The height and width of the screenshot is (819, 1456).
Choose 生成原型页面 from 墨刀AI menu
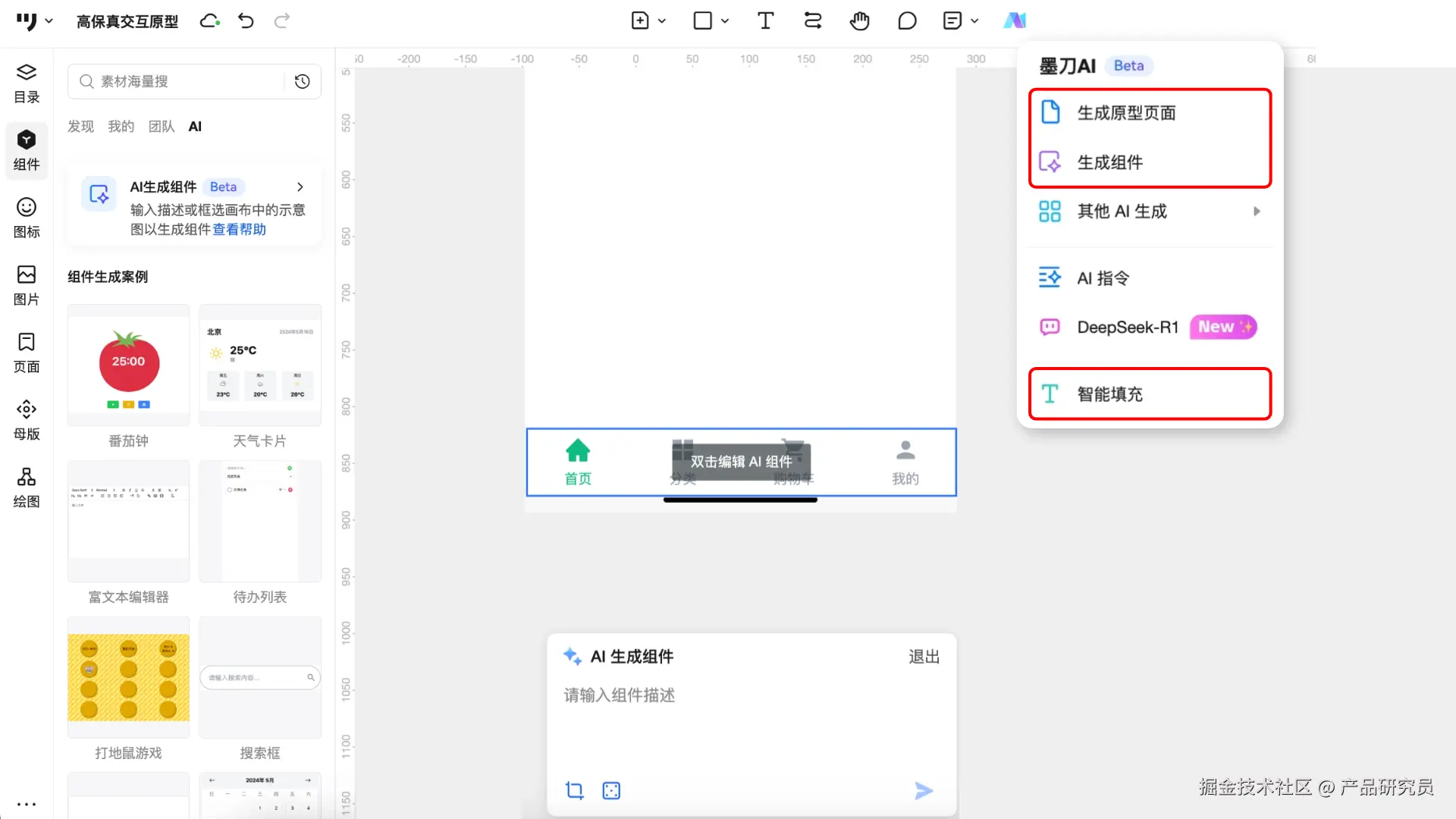1126,113
